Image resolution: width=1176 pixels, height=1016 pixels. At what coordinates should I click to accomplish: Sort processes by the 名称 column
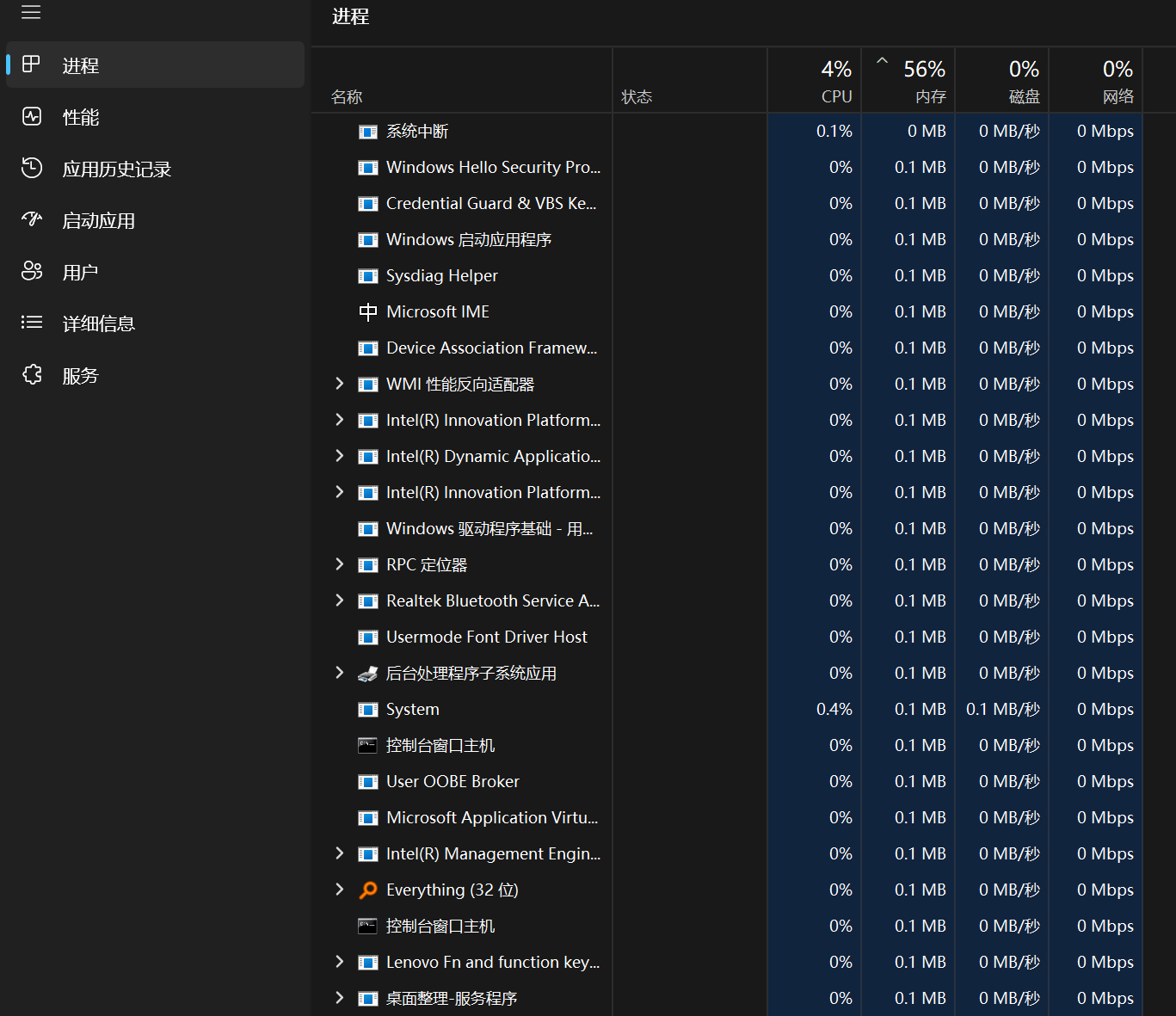(462, 80)
